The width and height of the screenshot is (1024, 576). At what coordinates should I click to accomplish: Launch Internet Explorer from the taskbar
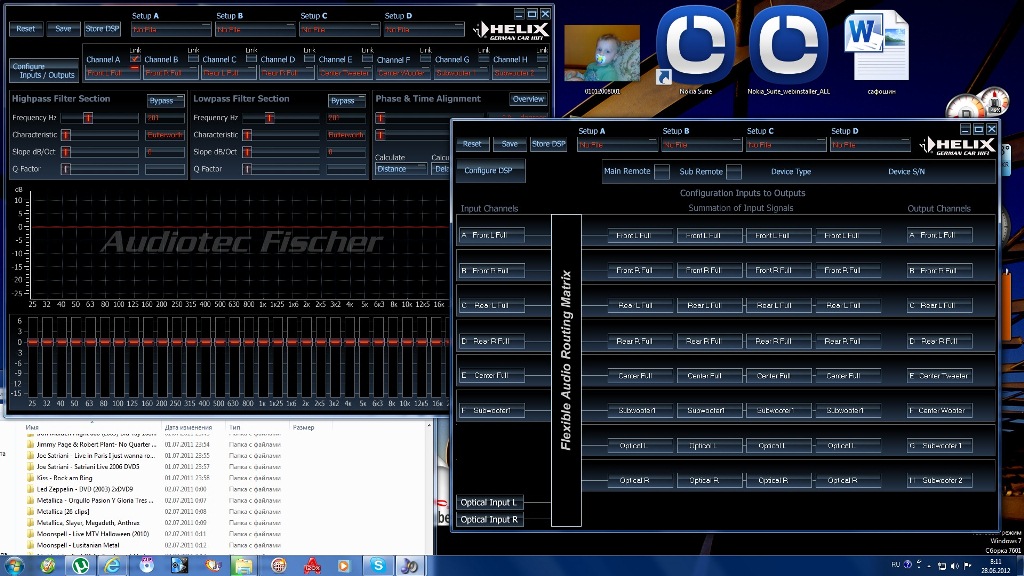[x=113, y=565]
